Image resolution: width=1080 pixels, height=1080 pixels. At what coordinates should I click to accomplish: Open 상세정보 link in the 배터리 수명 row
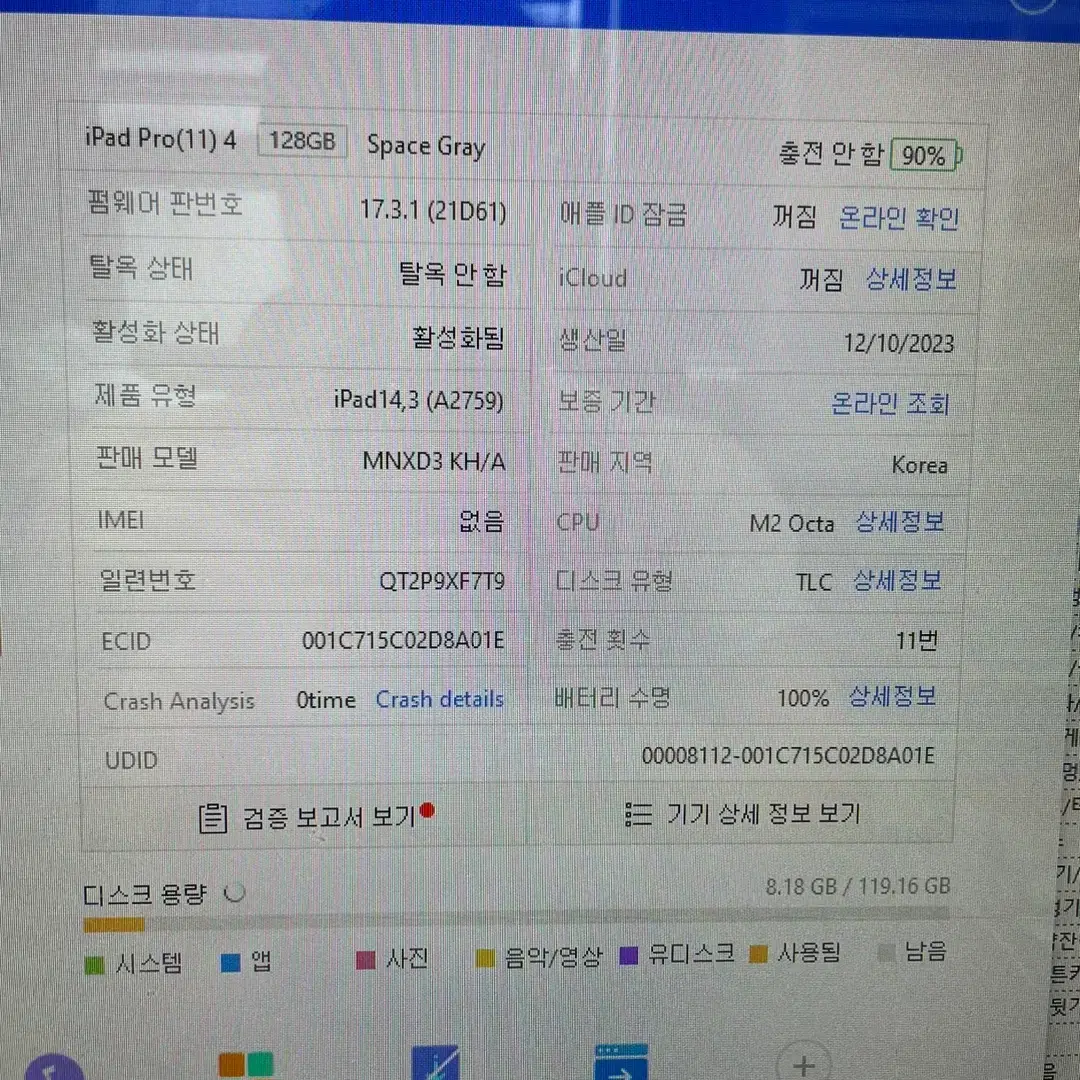pos(892,696)
